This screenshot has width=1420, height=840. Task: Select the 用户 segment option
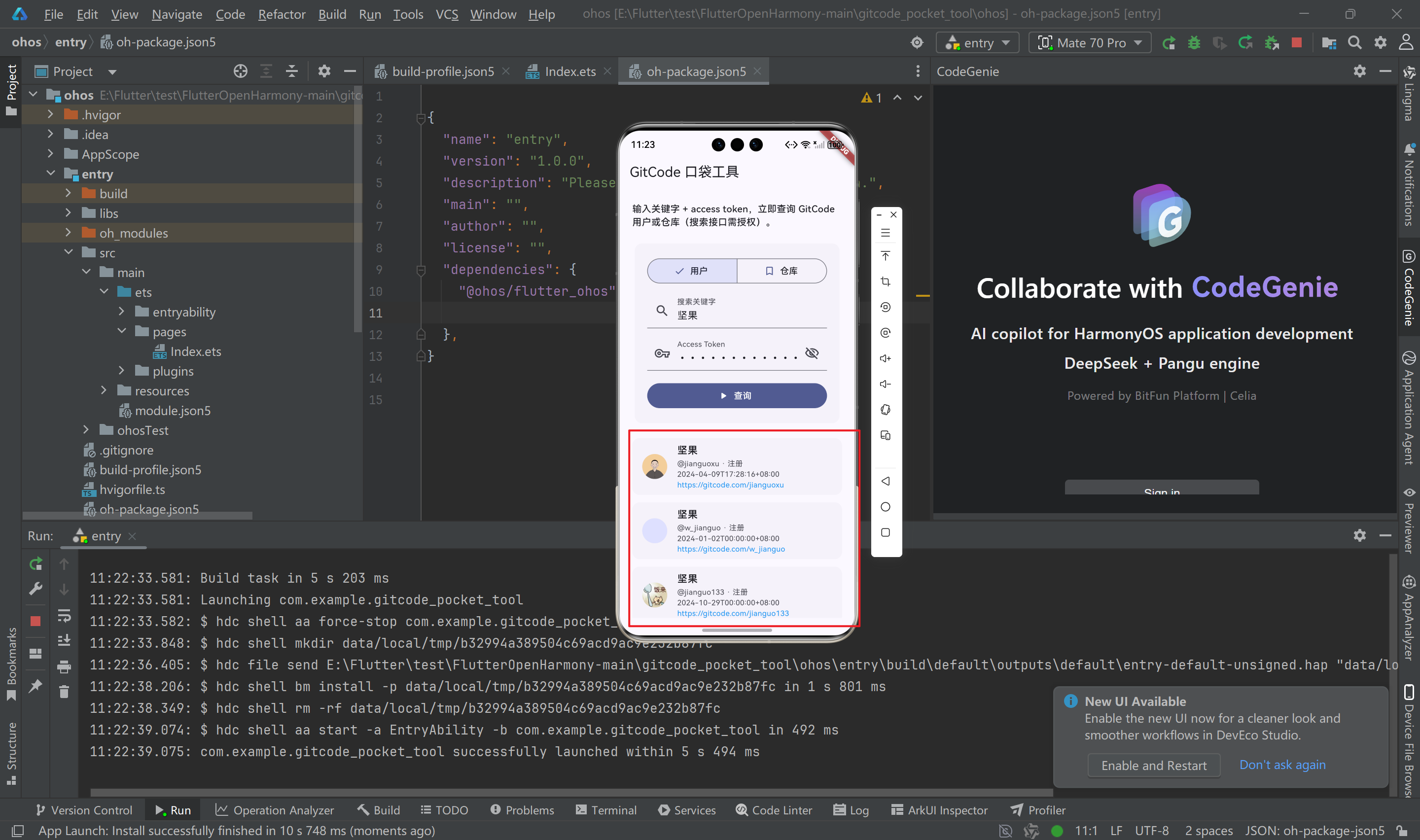[692, 271]
